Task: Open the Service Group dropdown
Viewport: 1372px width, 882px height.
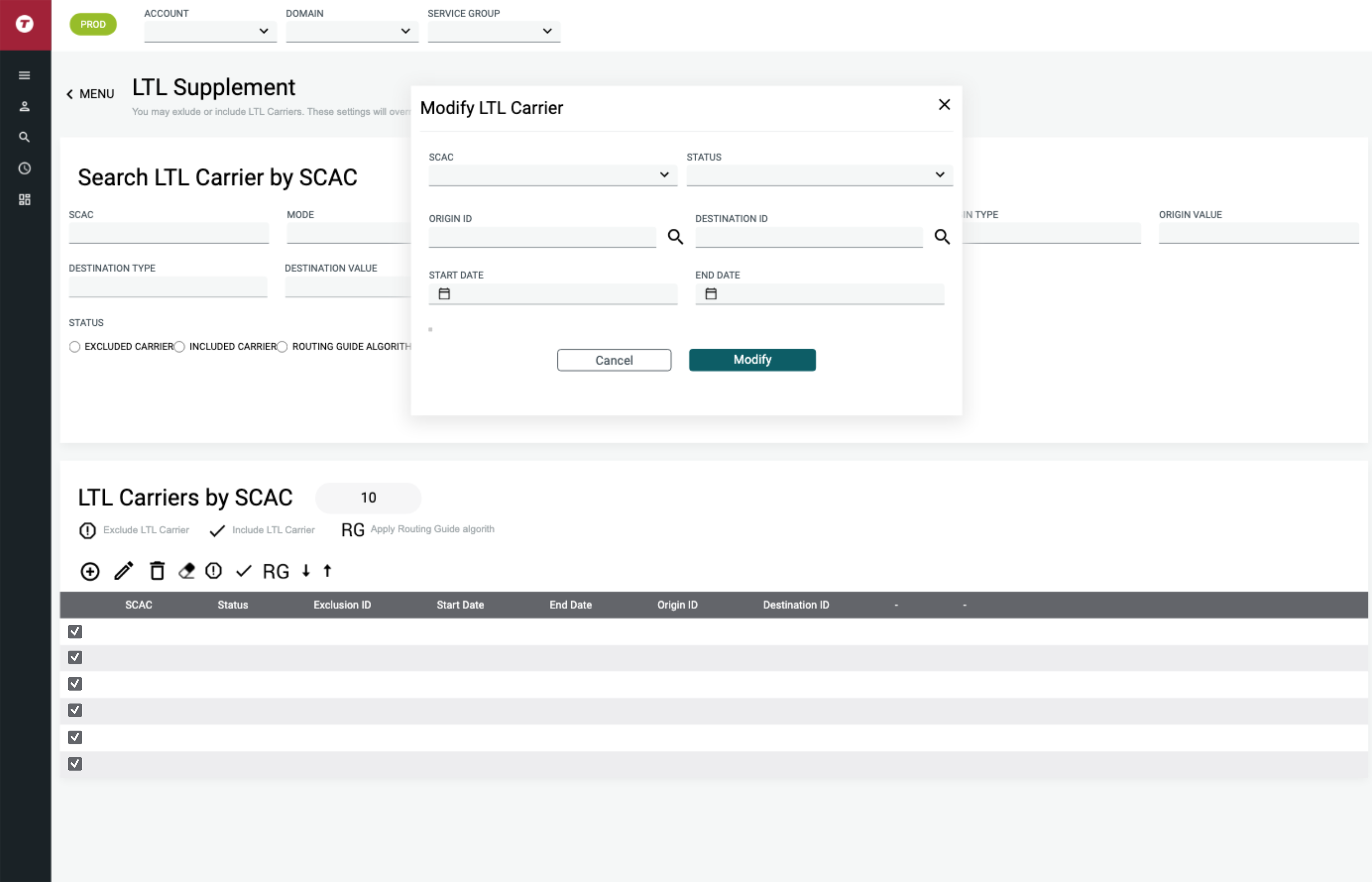Action: pos(494,31)
